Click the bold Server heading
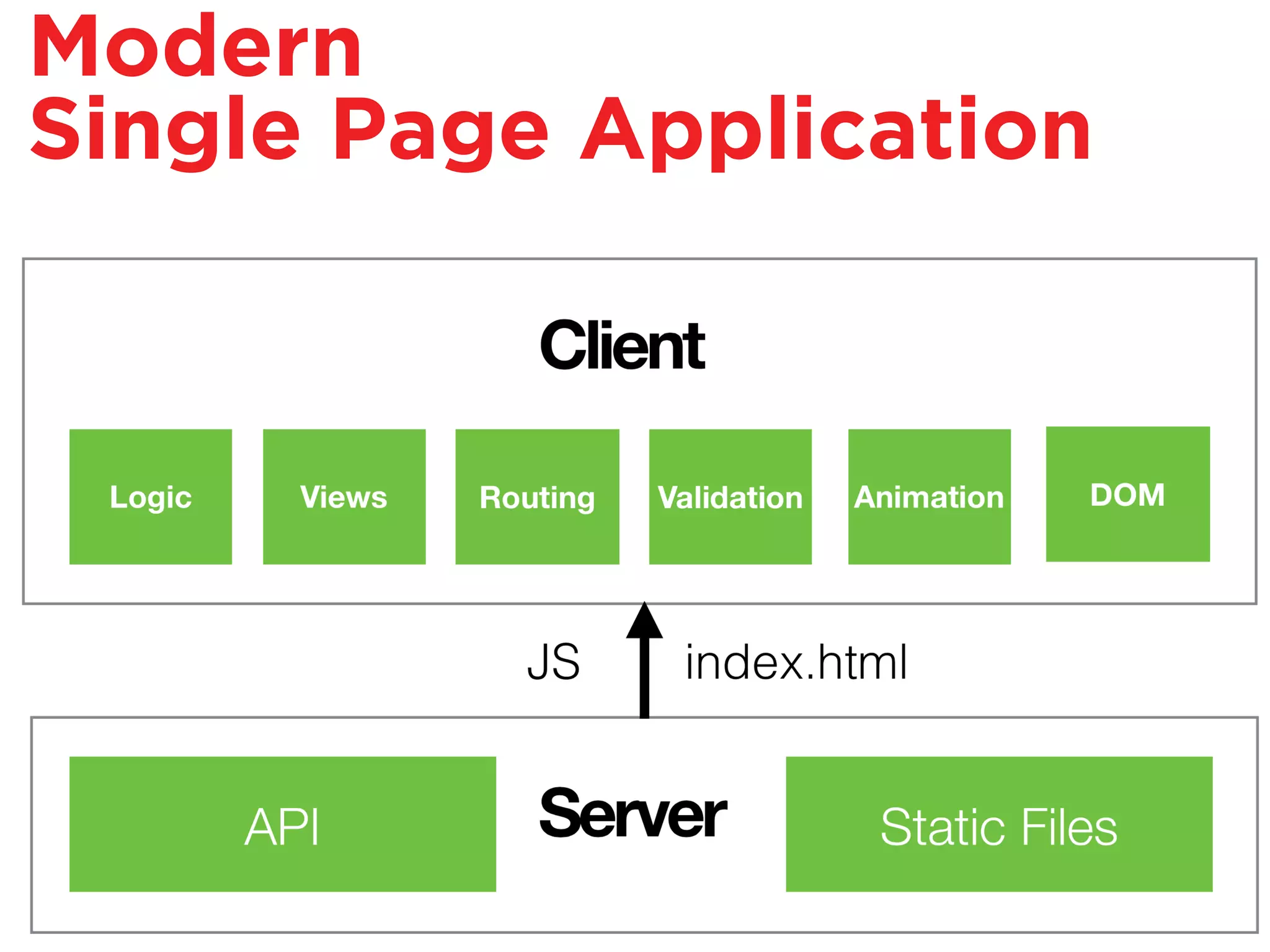The width and height of the screenshot is (1270, 952). click(632, 813)
